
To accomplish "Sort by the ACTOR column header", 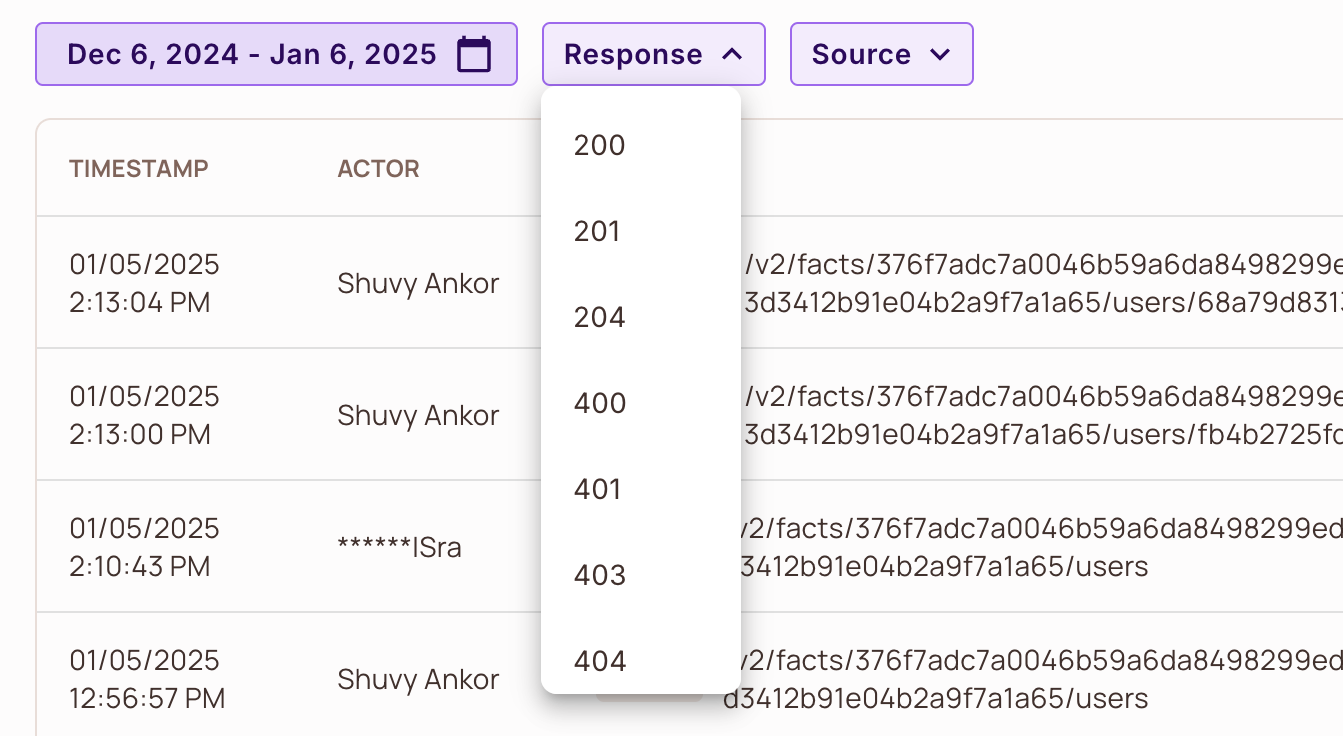I will click(378, 169).
